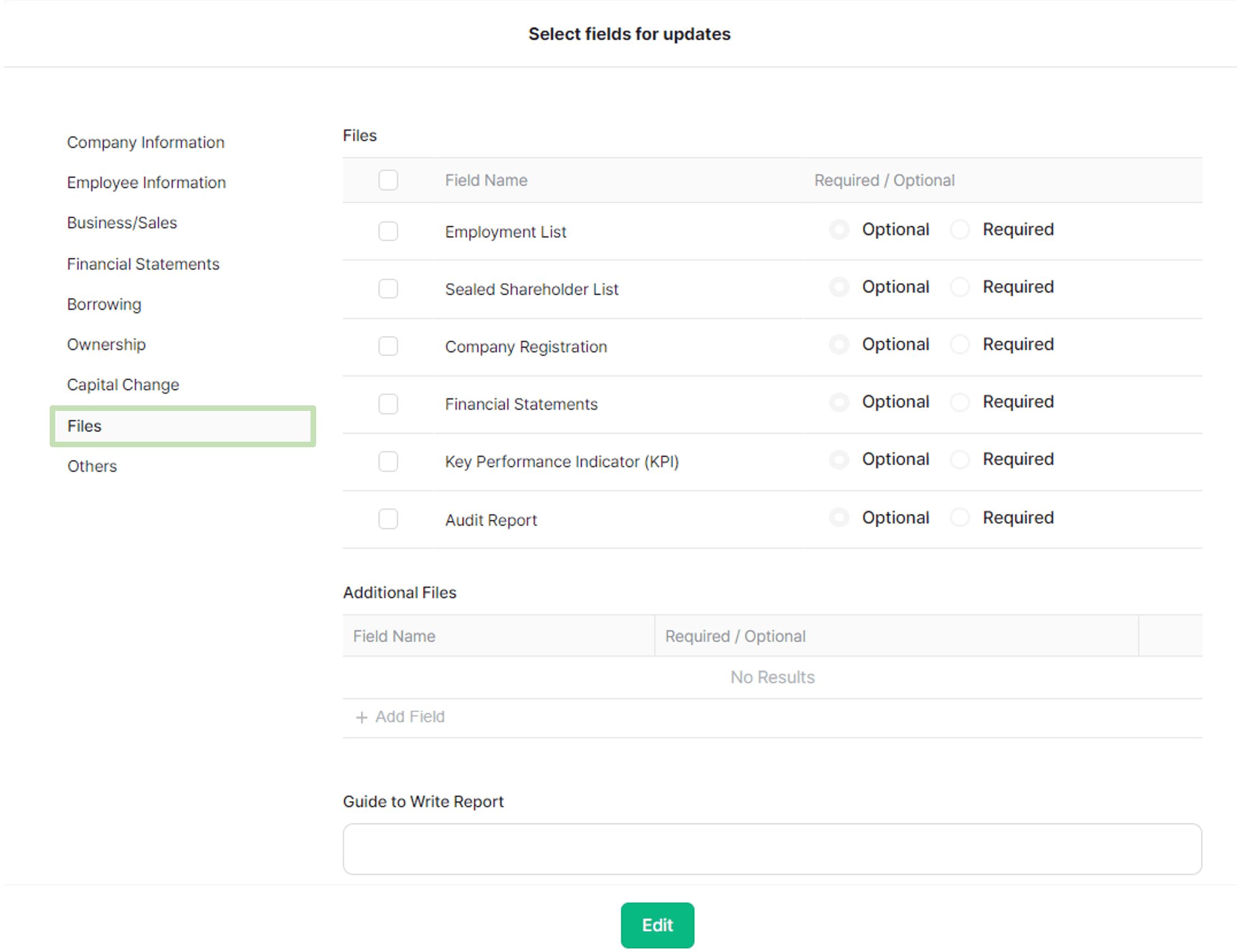
Task: Switch to the Employee Information section
Action: click(x=146, y=183)
